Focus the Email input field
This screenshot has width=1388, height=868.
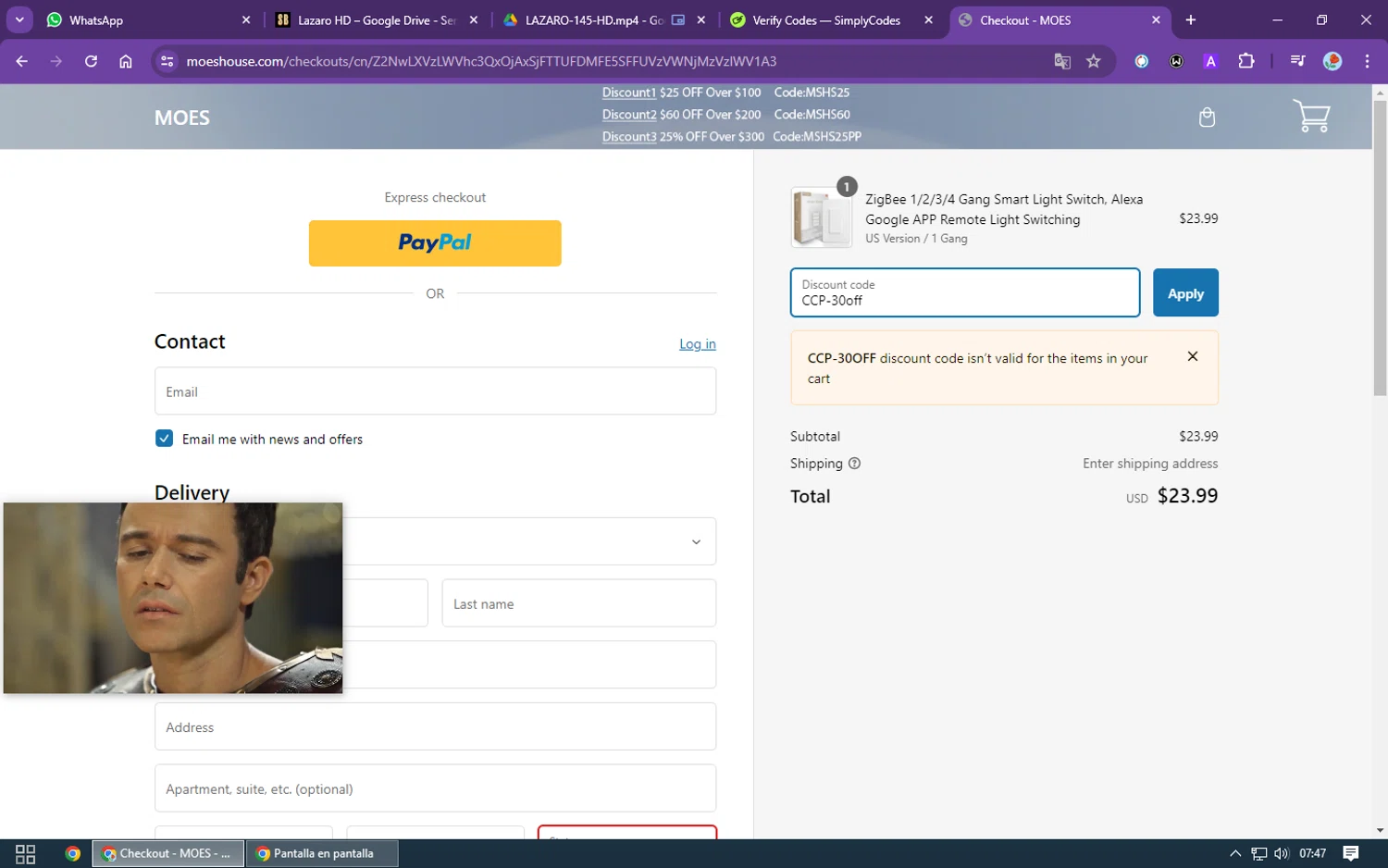tap(435, 391)
